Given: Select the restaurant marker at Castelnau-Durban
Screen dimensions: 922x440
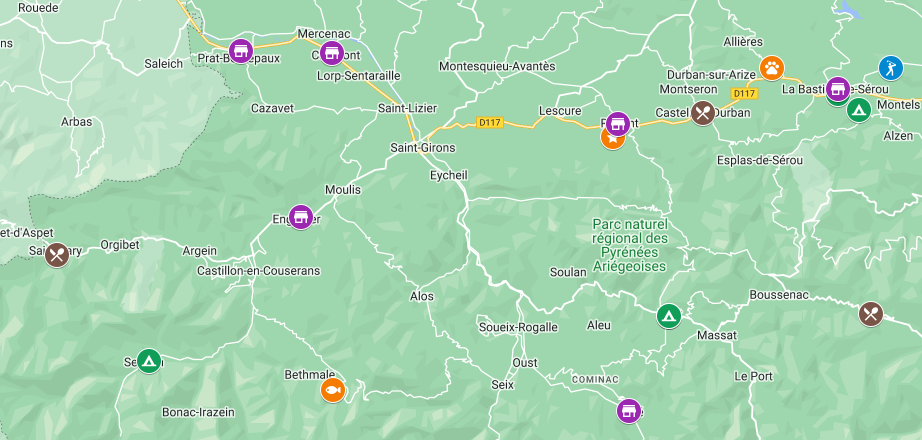Looking at the screenshot, I should (x=703, y=113).
